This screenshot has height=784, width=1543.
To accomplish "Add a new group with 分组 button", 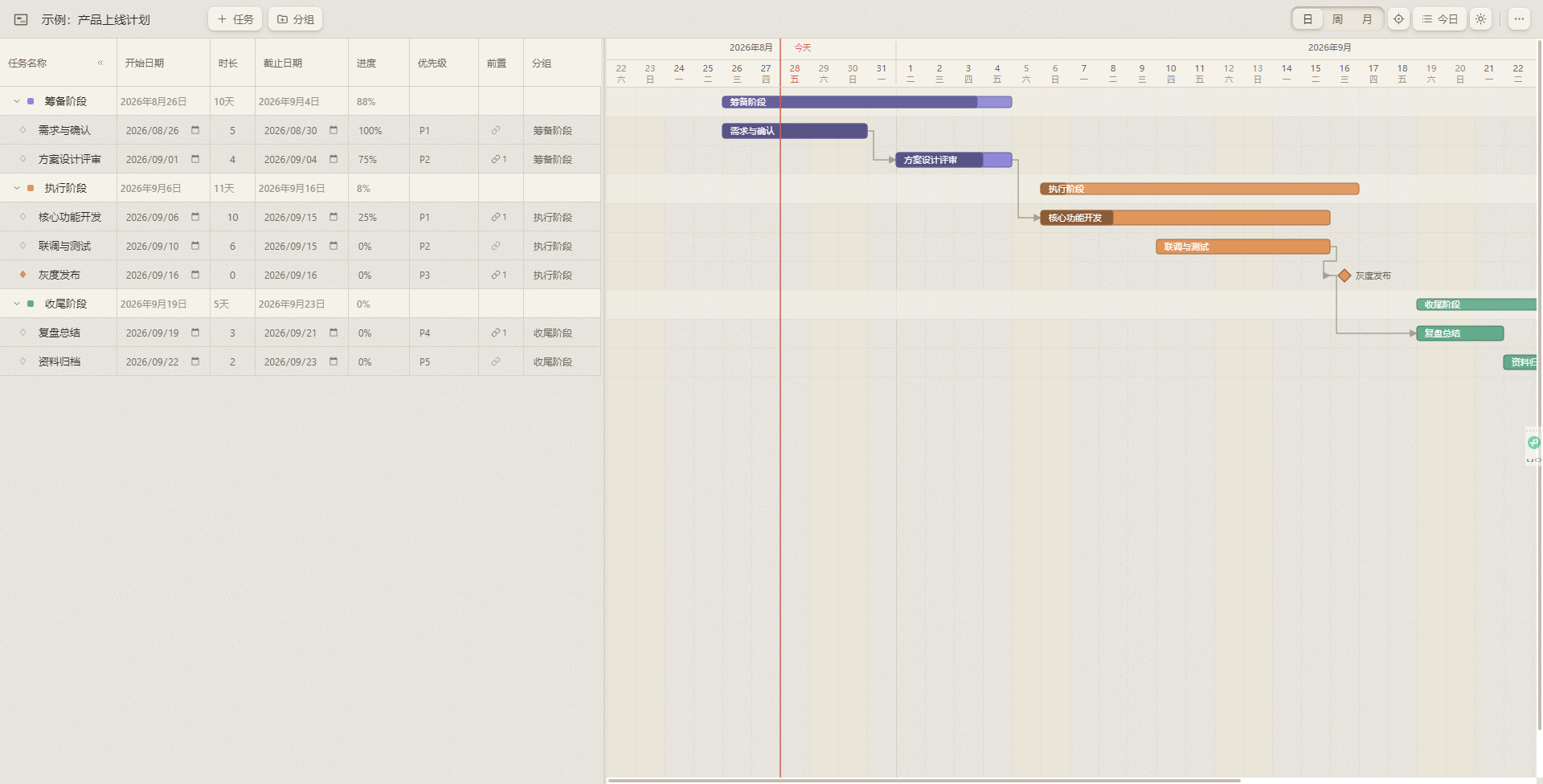I will tap(296, 19).
